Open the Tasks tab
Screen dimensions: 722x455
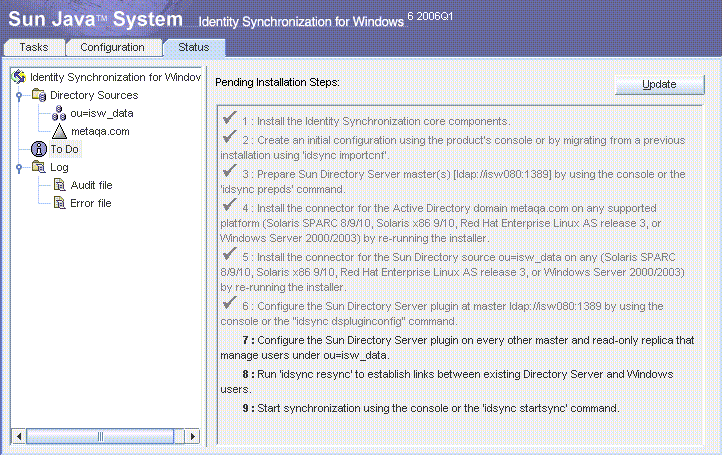[x=34, y=47]
